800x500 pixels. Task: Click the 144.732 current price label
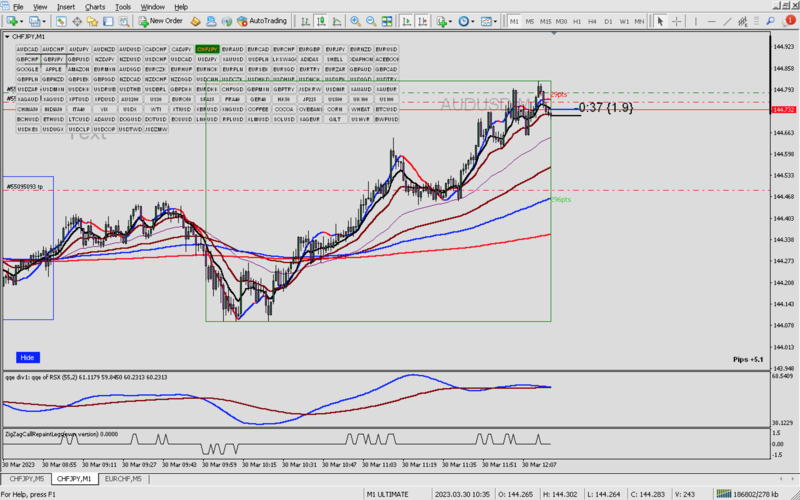click(x=785, y=110)
